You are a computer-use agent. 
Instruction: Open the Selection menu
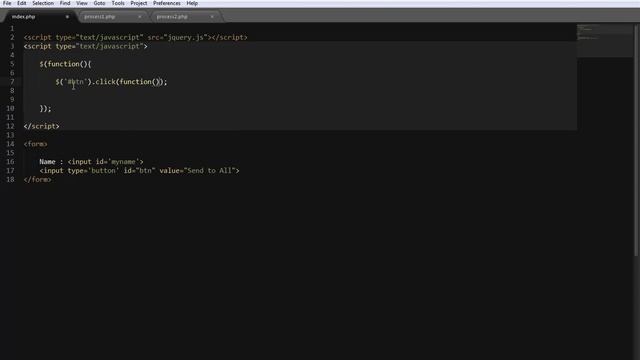click(43, 3)
